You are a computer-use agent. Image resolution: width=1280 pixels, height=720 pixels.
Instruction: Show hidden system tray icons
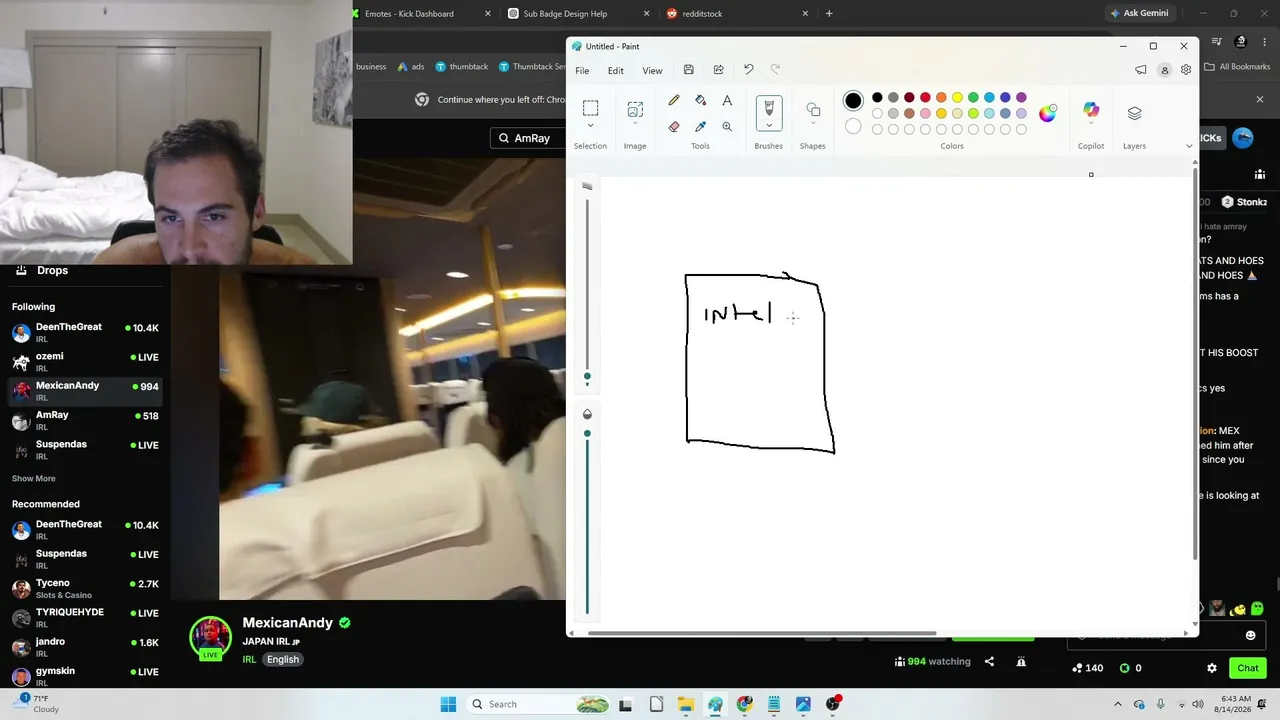[x=1118, y=704]
